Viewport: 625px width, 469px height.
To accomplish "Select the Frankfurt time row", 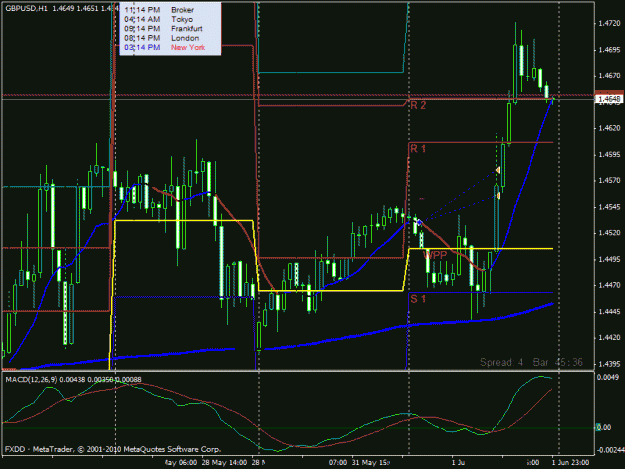I will (x=170, y=29).
